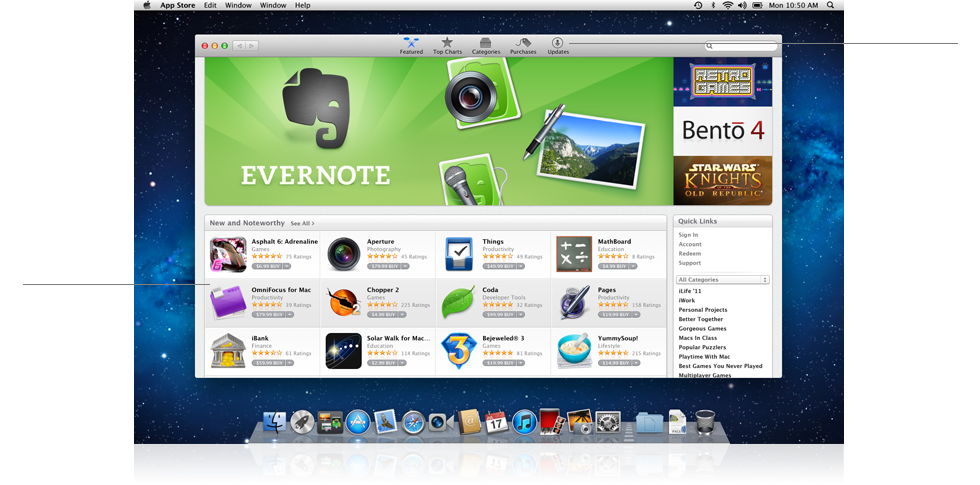Open Spotlight search in the menu bar
The height and width of the screenshot is (485, 980).
(x=830, y=5)
